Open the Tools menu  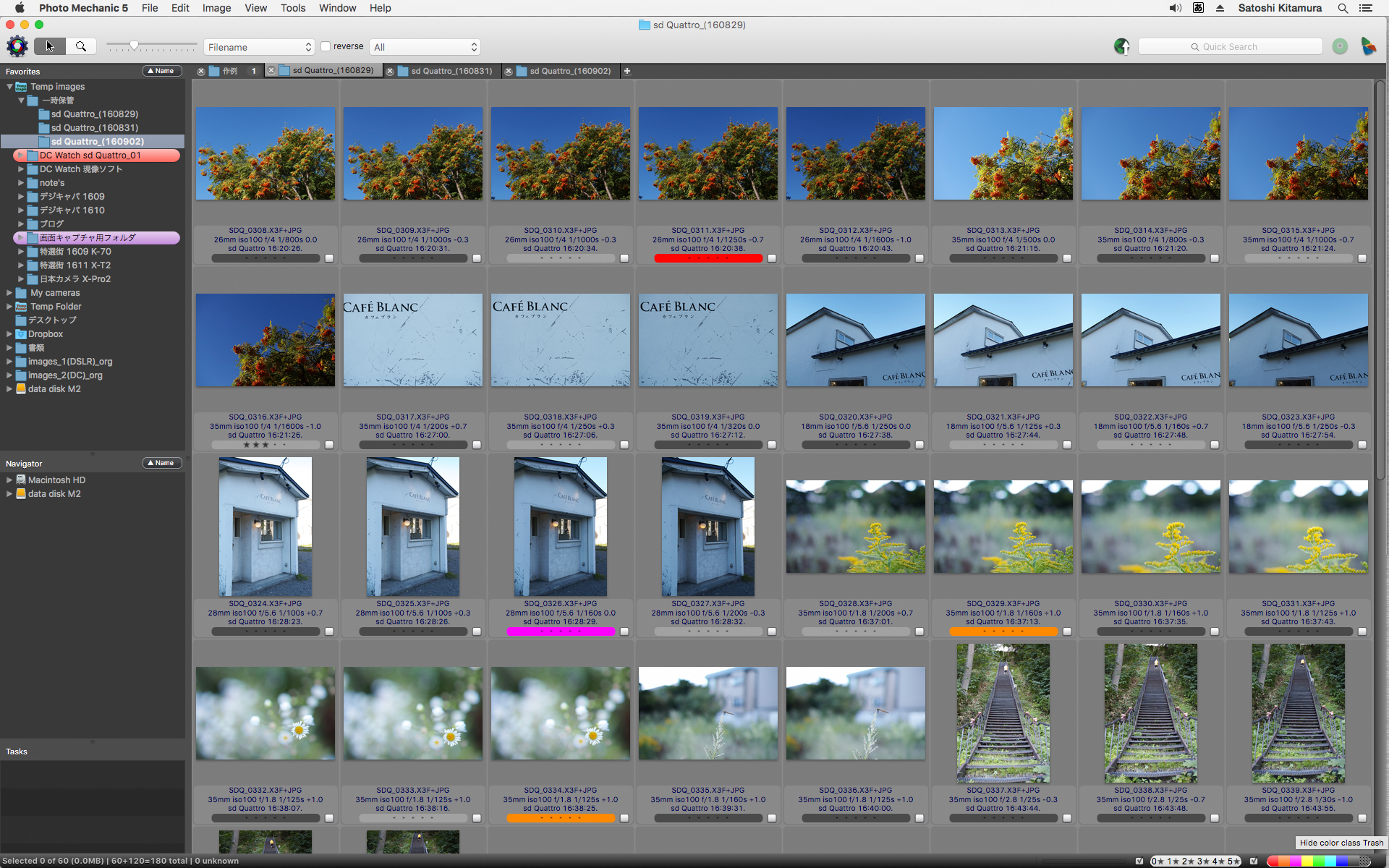click(292, 8)
